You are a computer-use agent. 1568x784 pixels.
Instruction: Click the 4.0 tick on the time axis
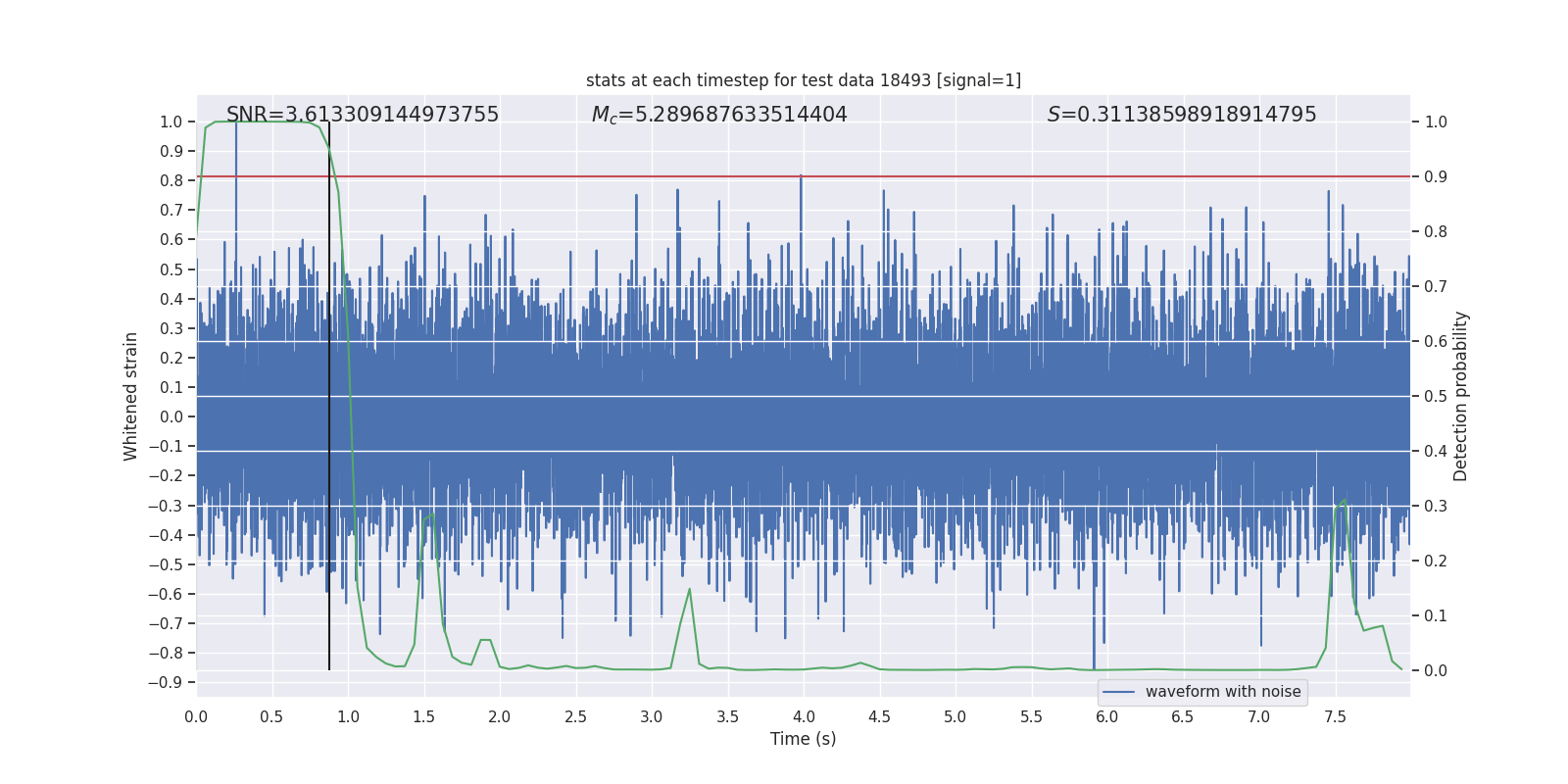coord(804,716)
